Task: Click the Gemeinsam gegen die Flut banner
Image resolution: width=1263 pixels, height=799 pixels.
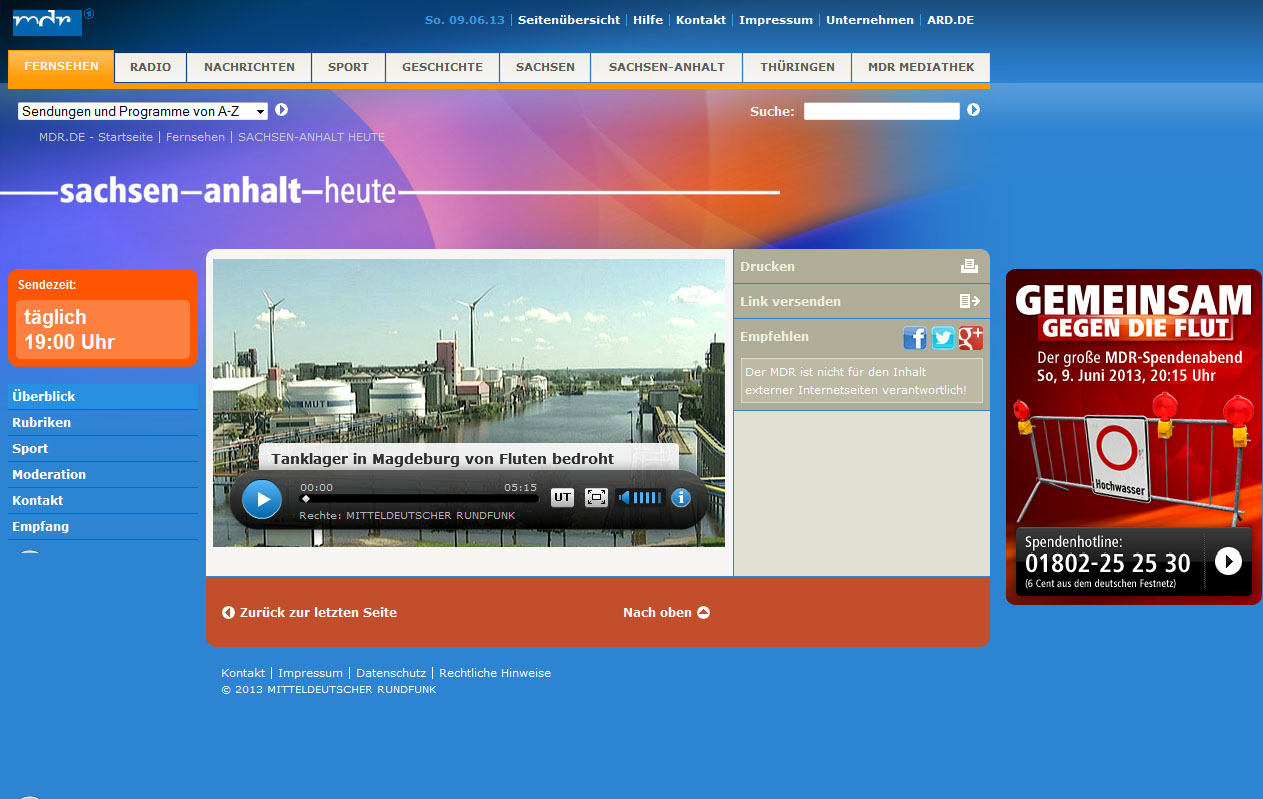Action: pyautogui.click(x=1134, y=436)
